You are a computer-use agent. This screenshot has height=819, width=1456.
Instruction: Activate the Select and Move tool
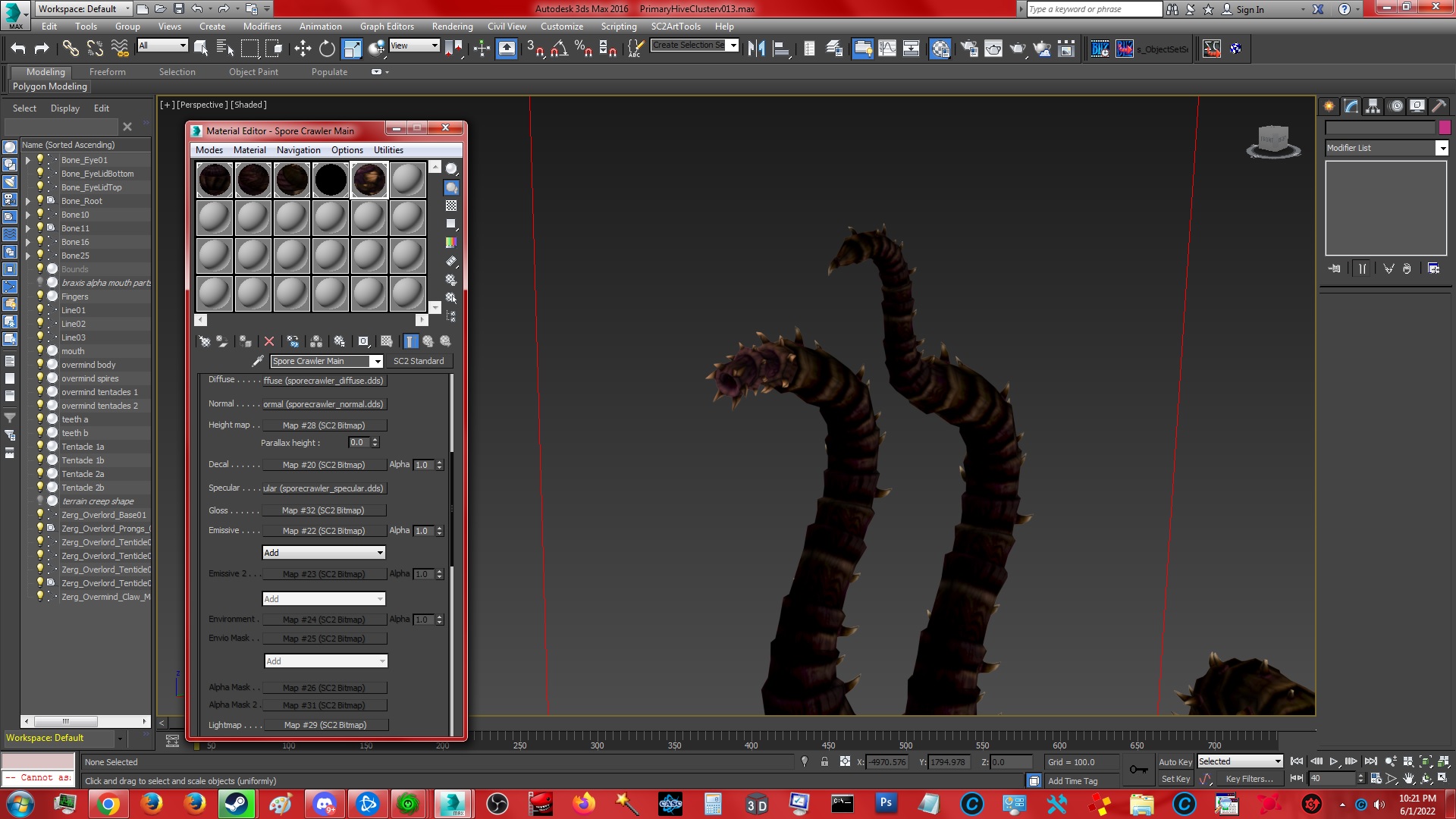point(303,49)
